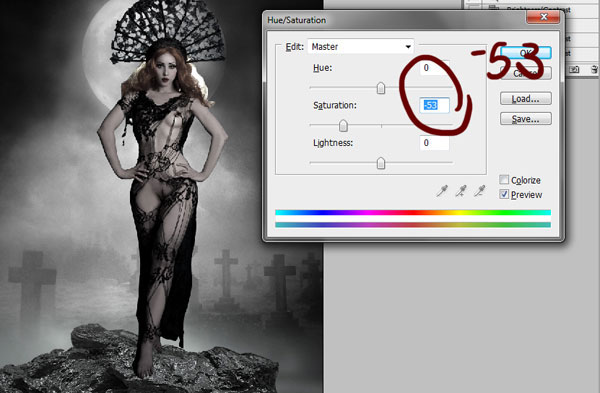Close the Hue/Saturation dialog
Image resolution: width=600 pixels, height=393 pixels.
[543, 16]
